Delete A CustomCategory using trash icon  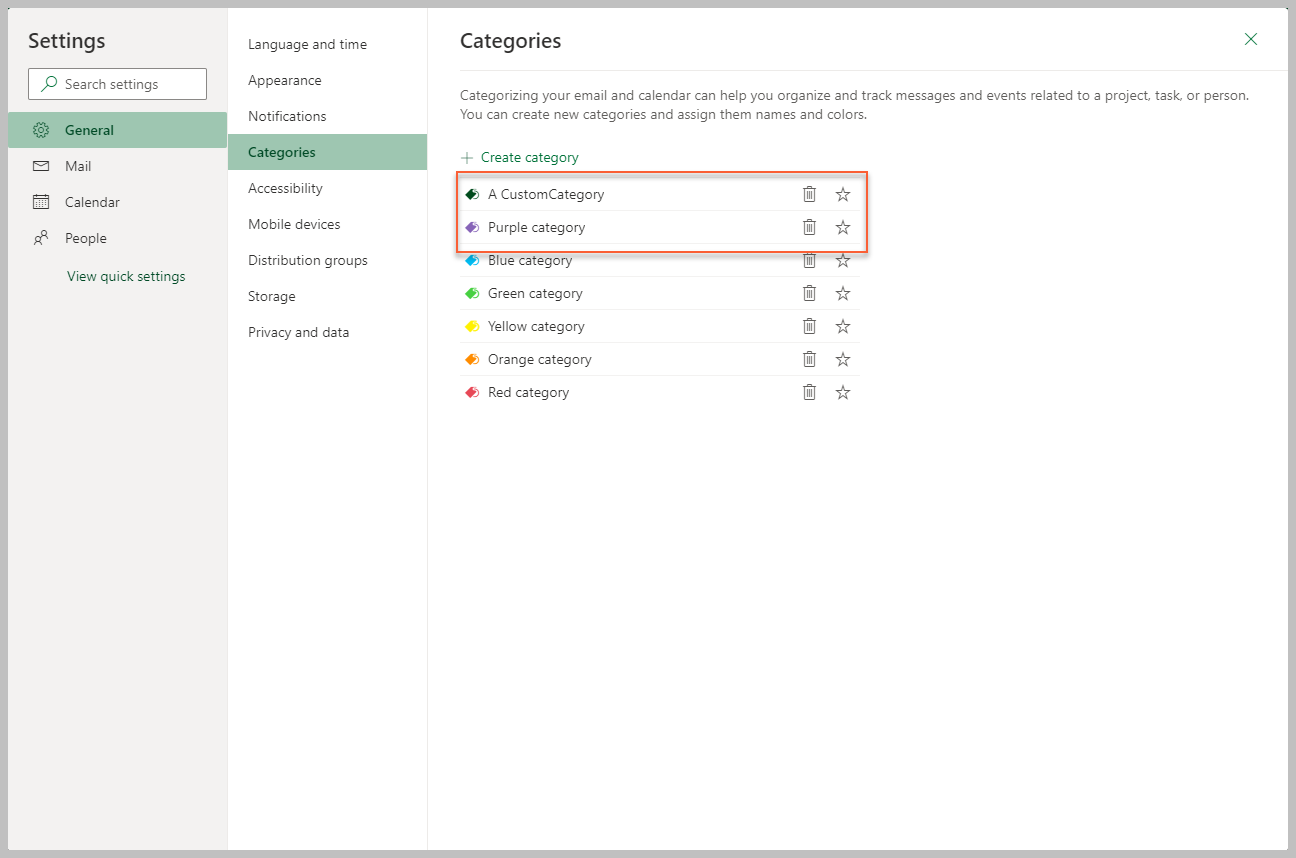click(809, 193)
